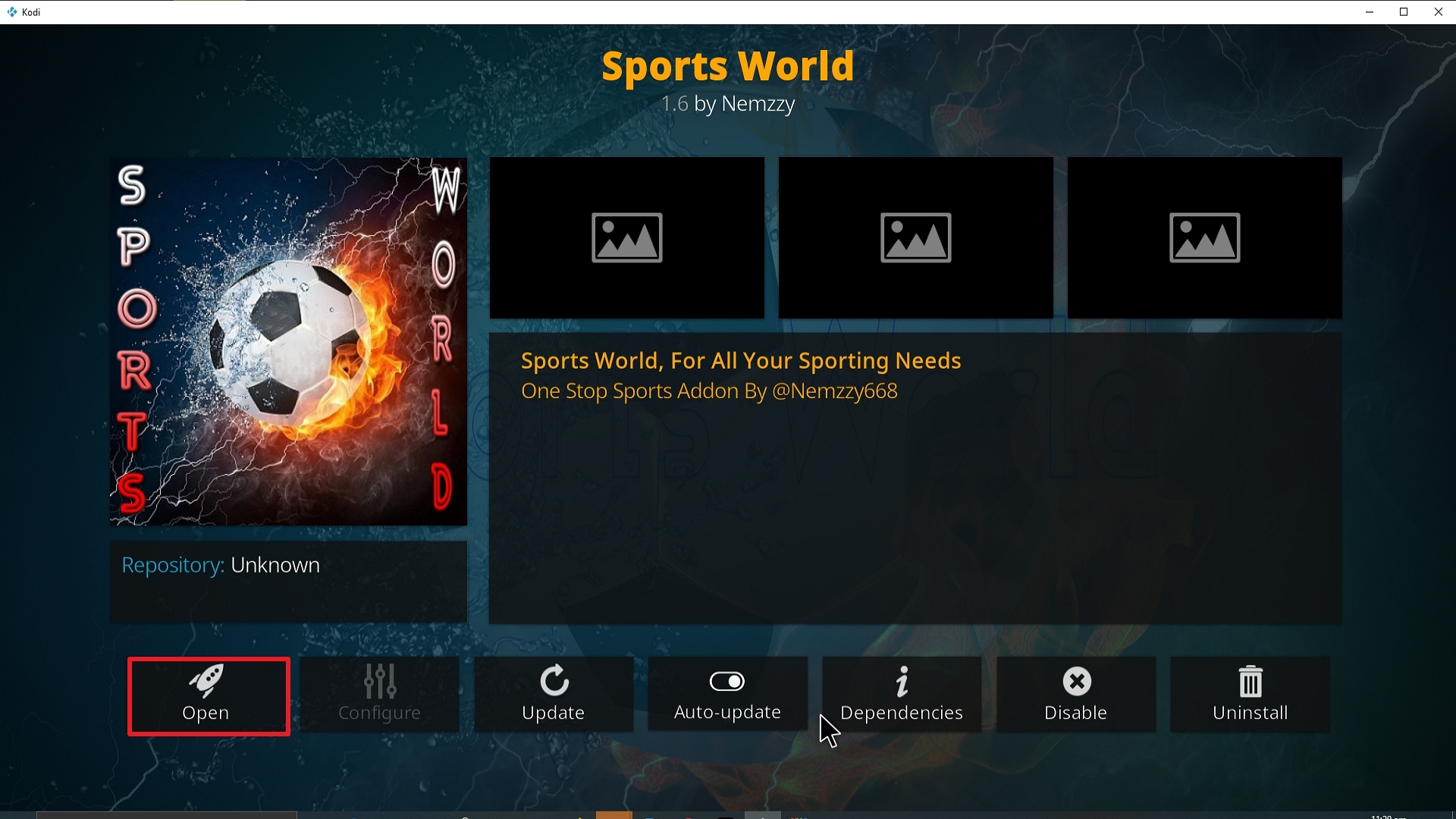The image size is (1456, 819).
Task: Click 'One Stop Sports Addon By @Nemzzy668' text
Action: click(709, 391)
